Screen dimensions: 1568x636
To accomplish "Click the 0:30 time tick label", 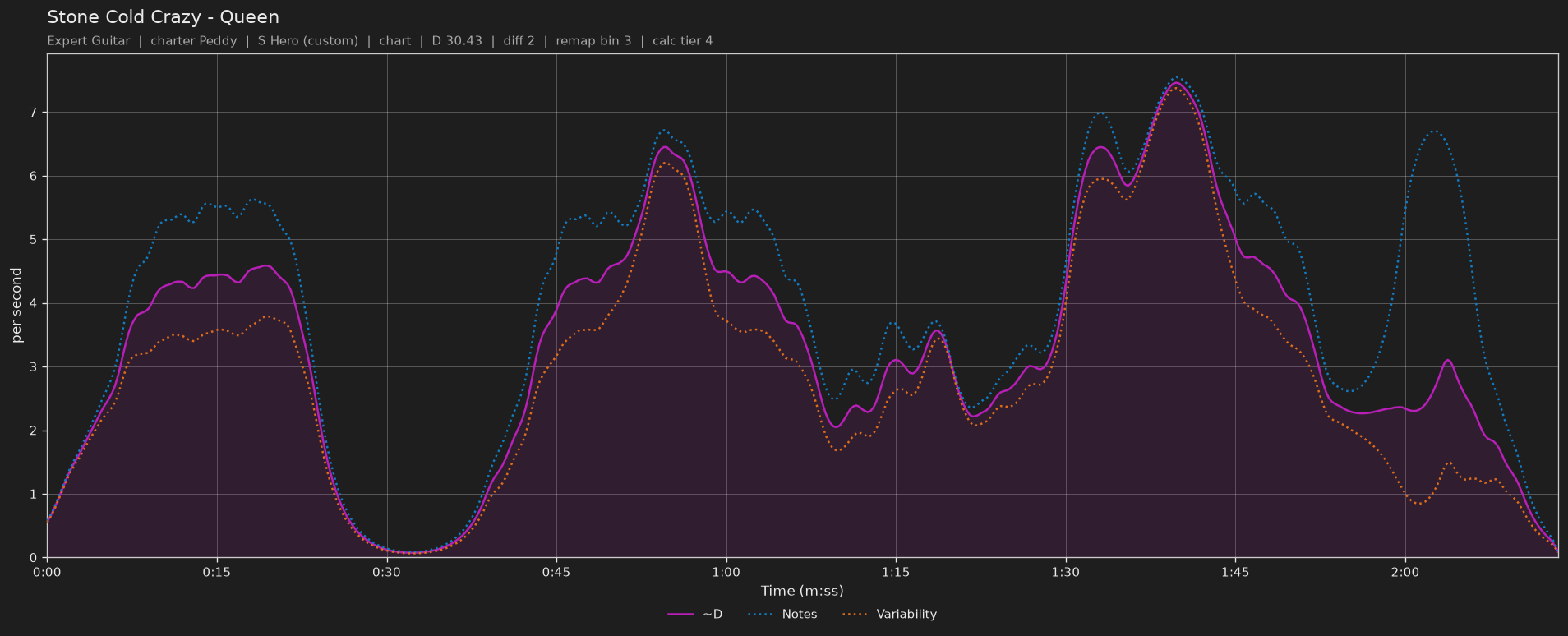I will [x=386, y=572].
